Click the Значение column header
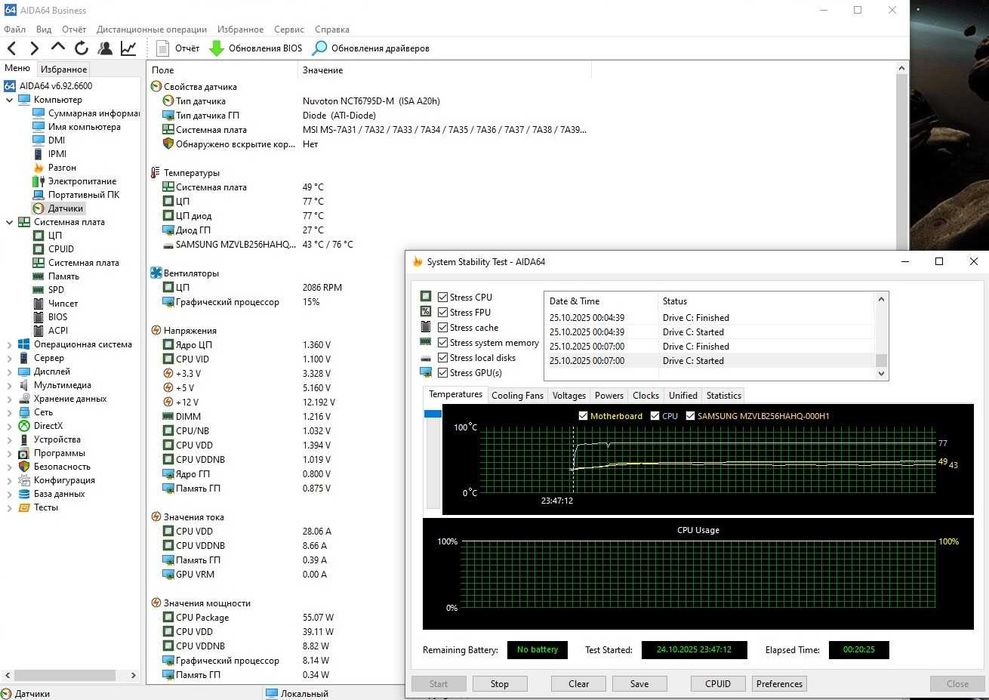This screenshot has height=700, width=989. point(444,70)
